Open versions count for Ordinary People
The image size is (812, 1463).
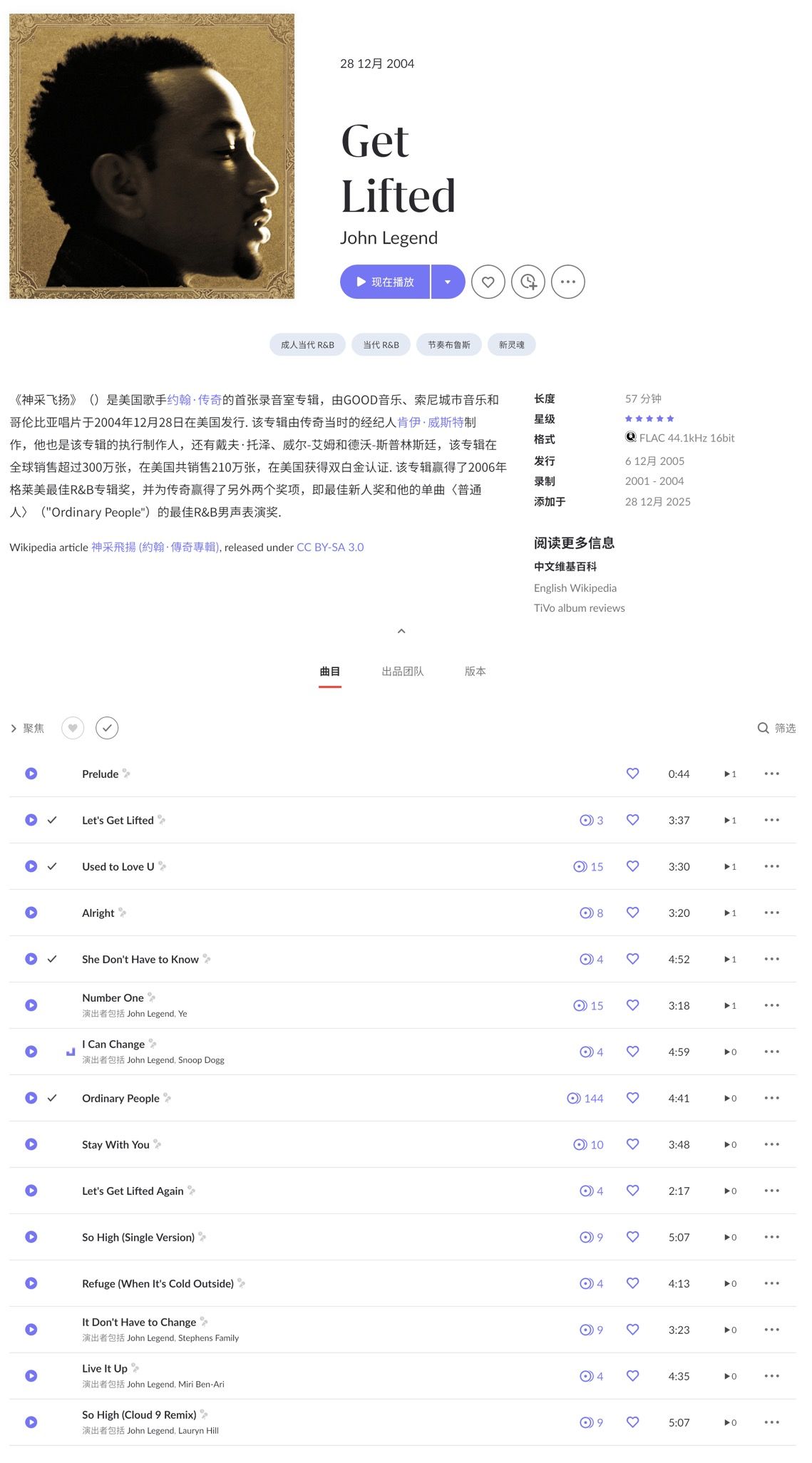pyautogui.click(x=585, y=1098)
